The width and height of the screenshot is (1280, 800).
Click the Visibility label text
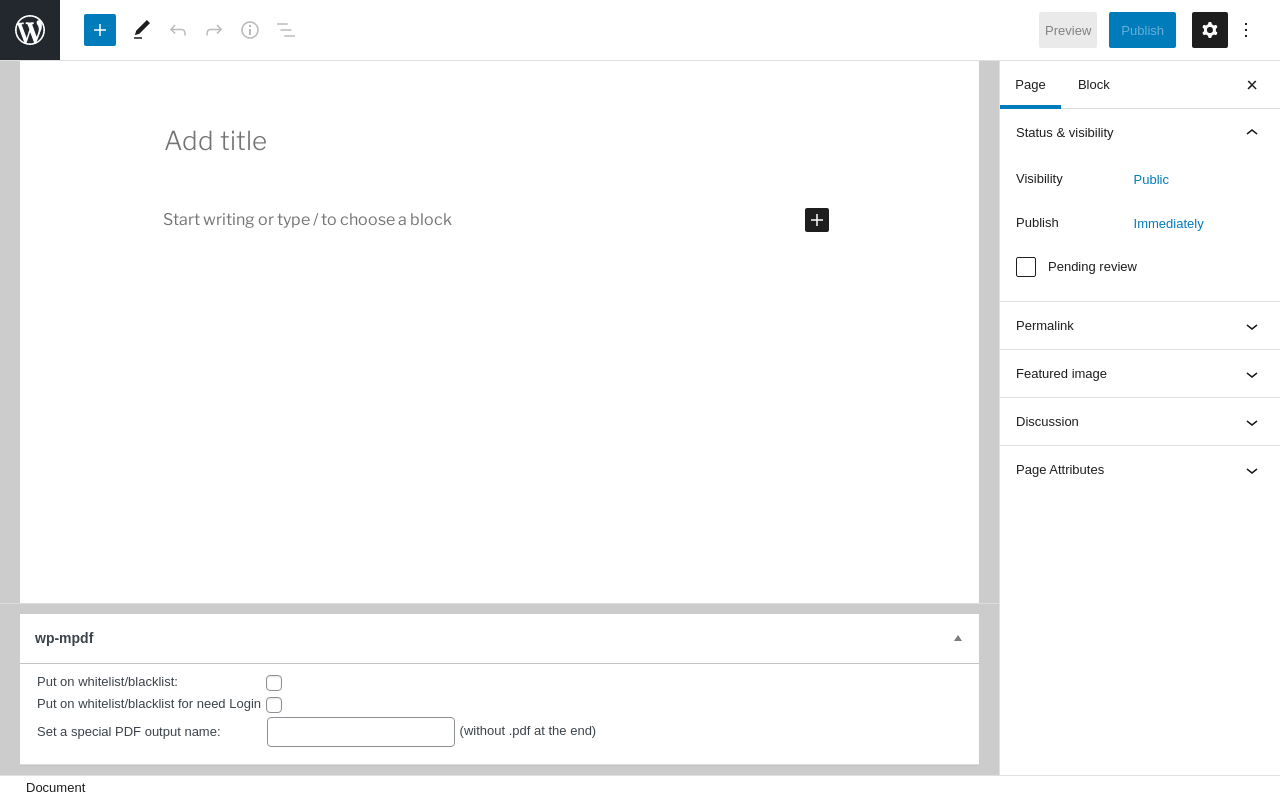1039,179
